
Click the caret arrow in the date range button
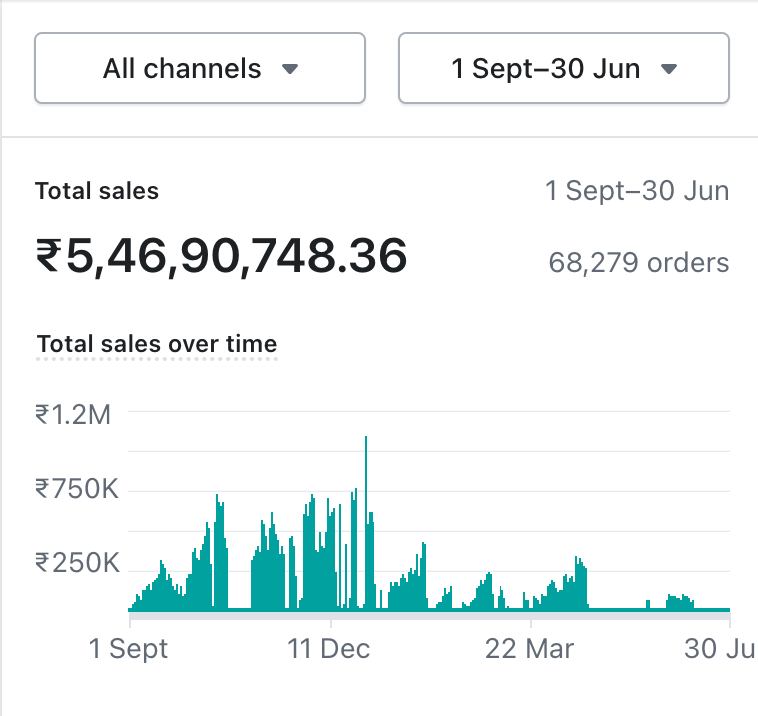[x=670, y=69]
